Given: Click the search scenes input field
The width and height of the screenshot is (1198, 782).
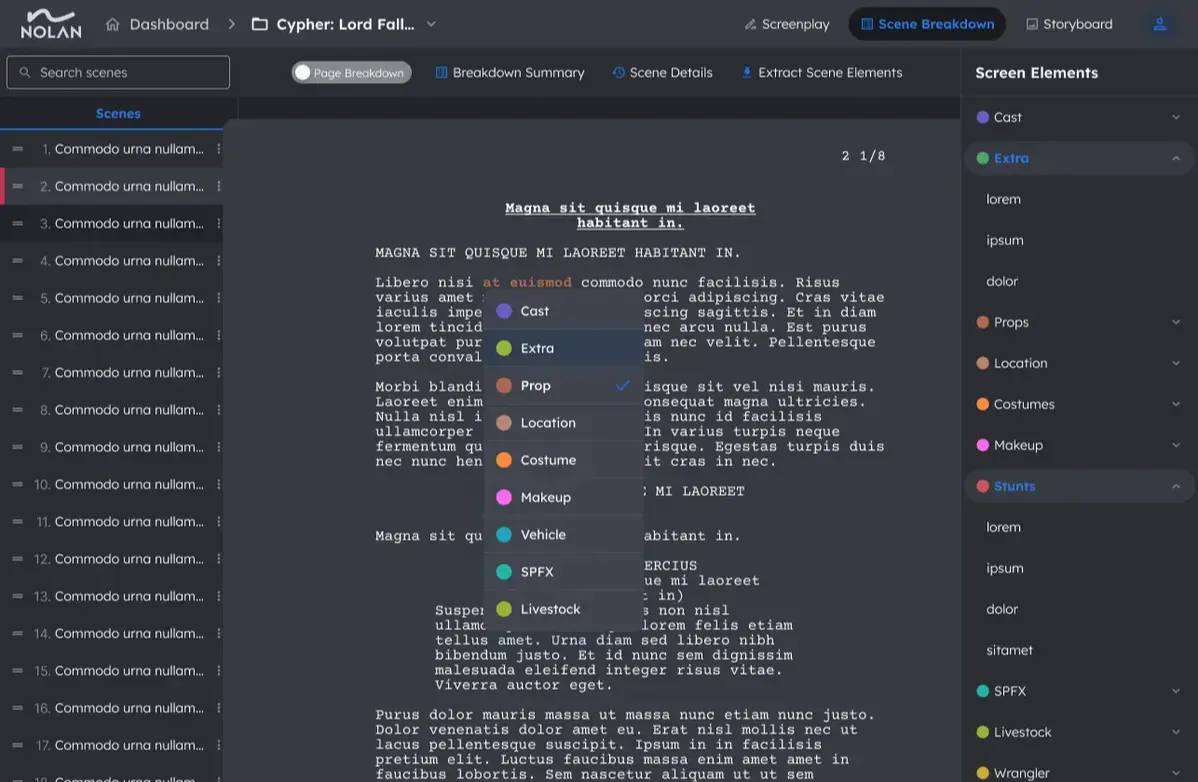Looking at the screenshot, I should point(118,72).
